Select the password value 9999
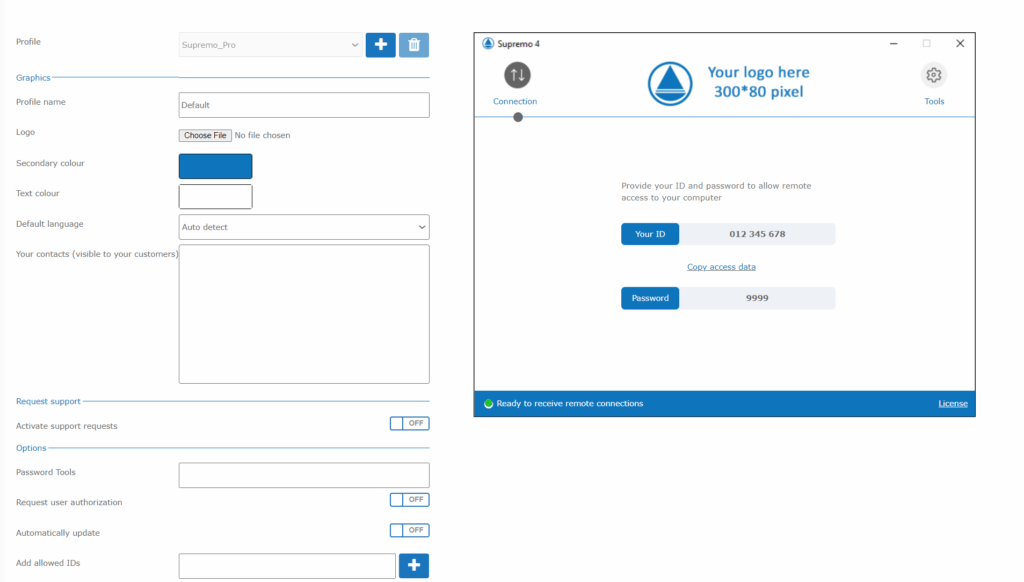The height and width of the screenshot is (582, 1024). click(x=757, y=298)
